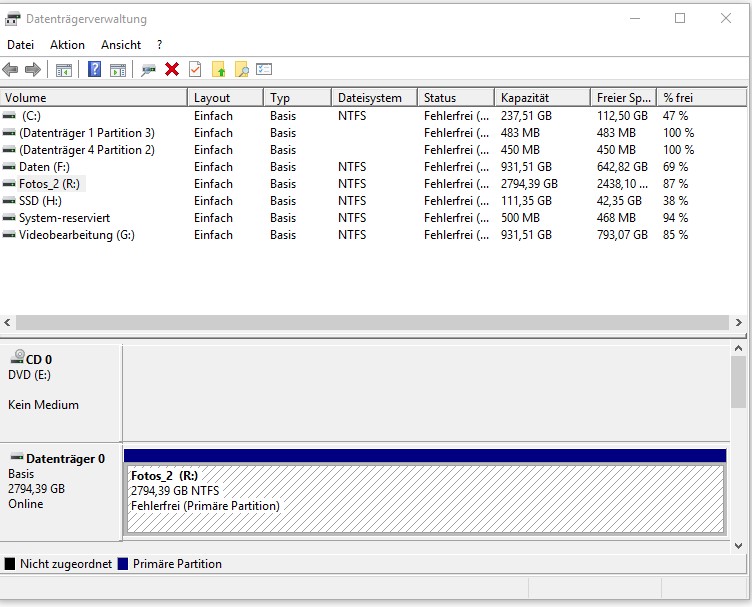Click the 38 % free cell

[x=675, y=201]
